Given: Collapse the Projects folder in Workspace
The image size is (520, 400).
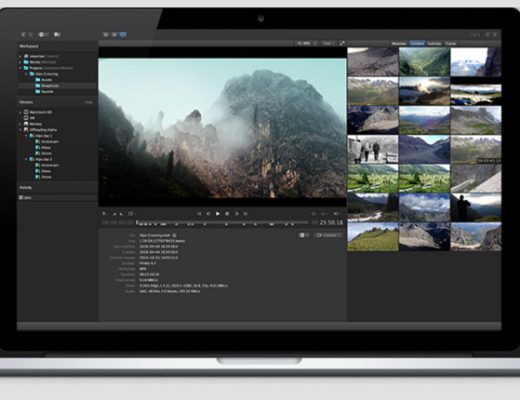Looking at the screenshot, I should [20, 68].
